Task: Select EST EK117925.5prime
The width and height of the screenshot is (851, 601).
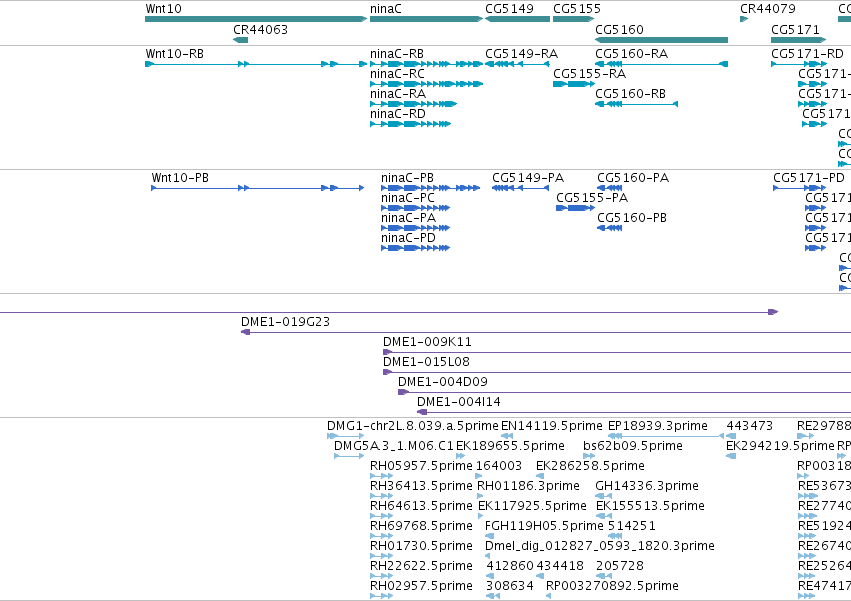Action: click(480, 516)
